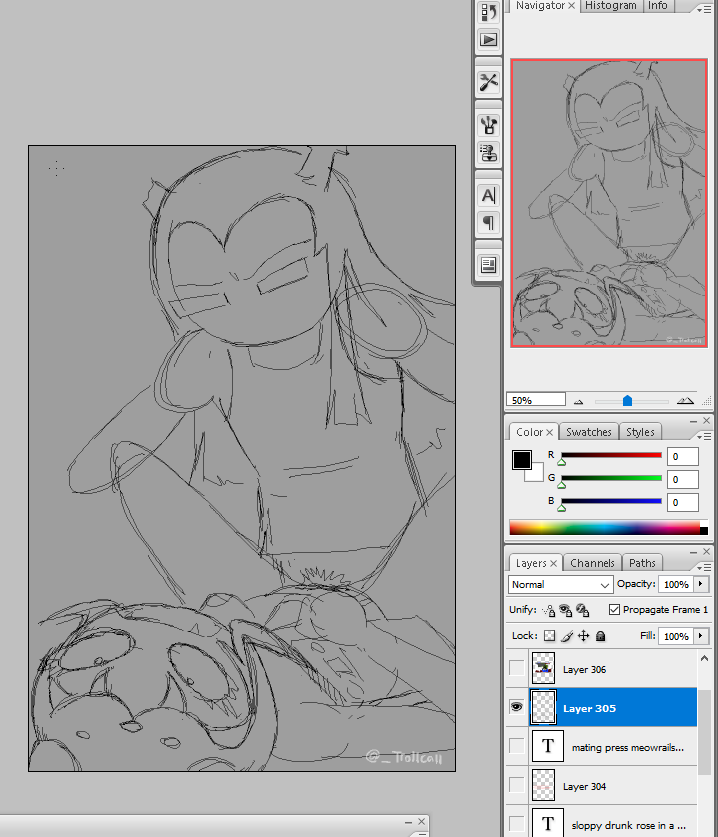The image size is (718, 837).
Task: Click the blue B color slider
Action: [611, 501]
